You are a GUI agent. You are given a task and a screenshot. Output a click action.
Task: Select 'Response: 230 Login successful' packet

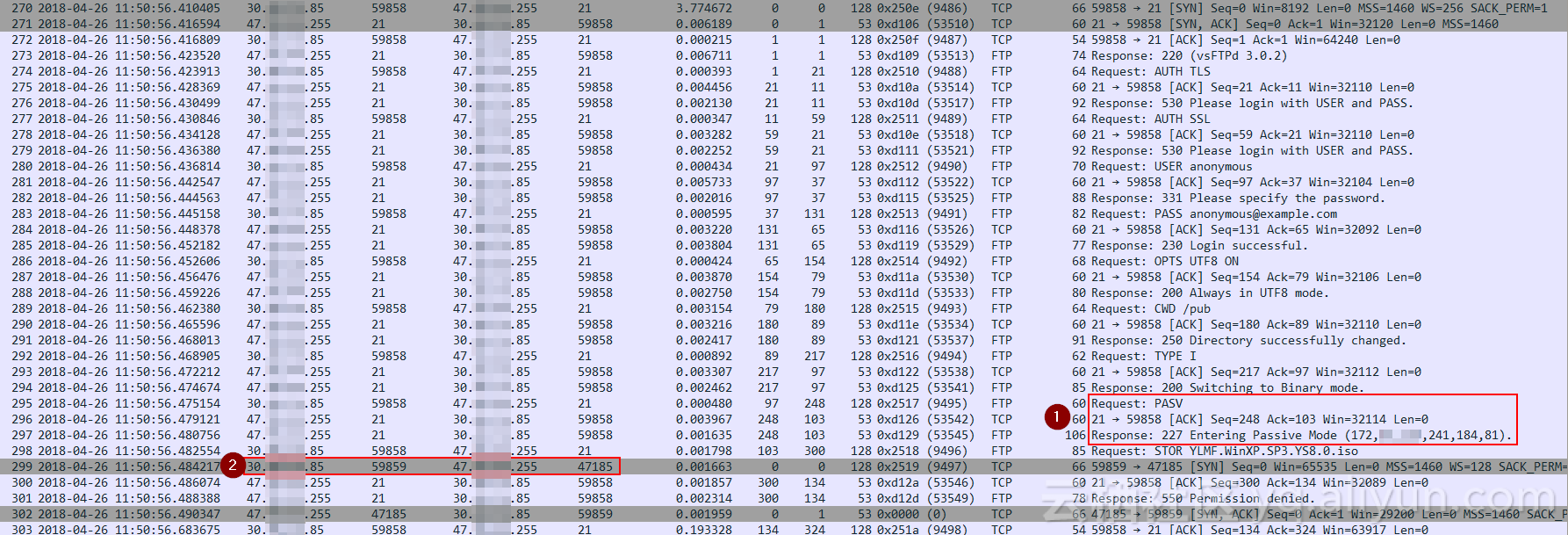click(784, 245)
